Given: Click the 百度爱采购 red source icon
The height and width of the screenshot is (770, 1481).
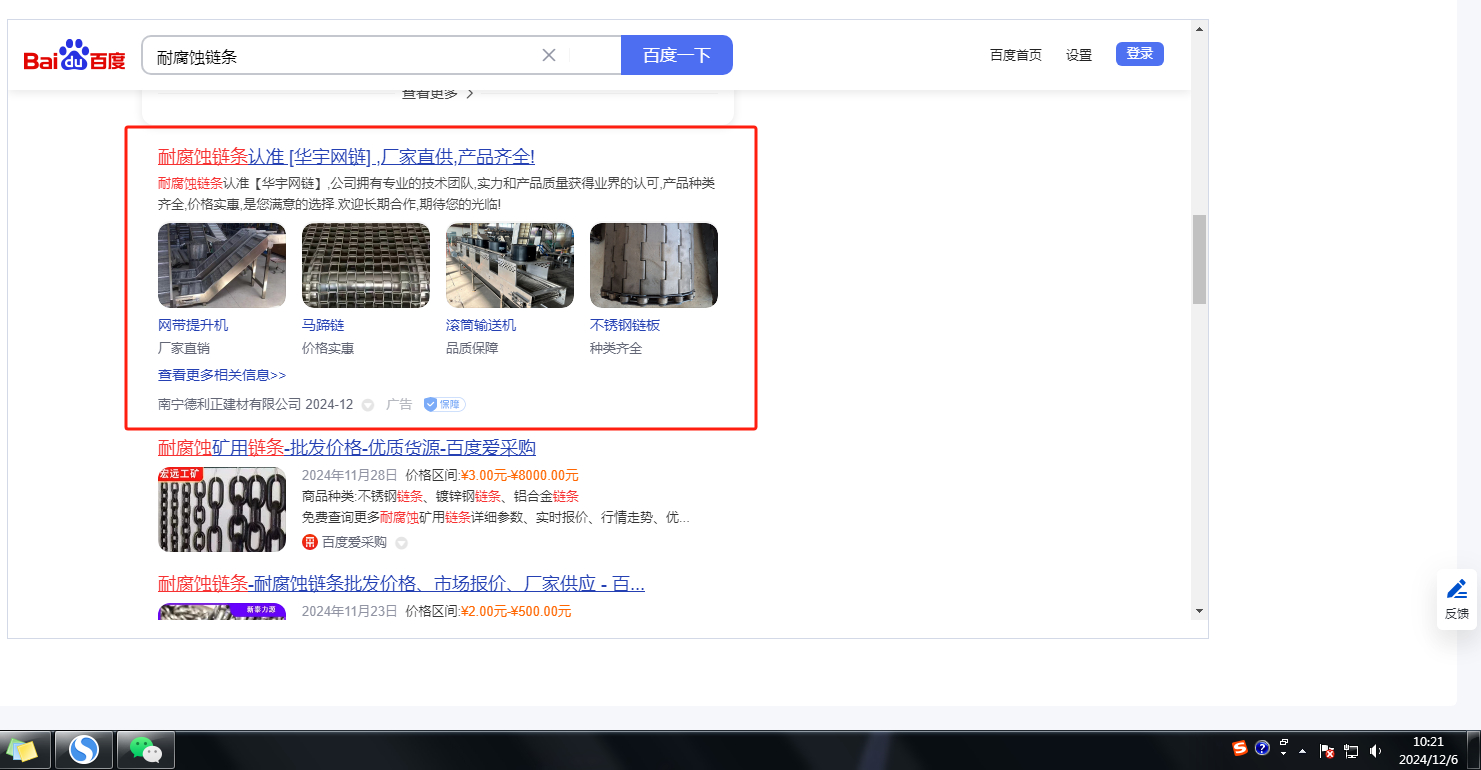Looking at the screenshot, I should tap(310, 542).
